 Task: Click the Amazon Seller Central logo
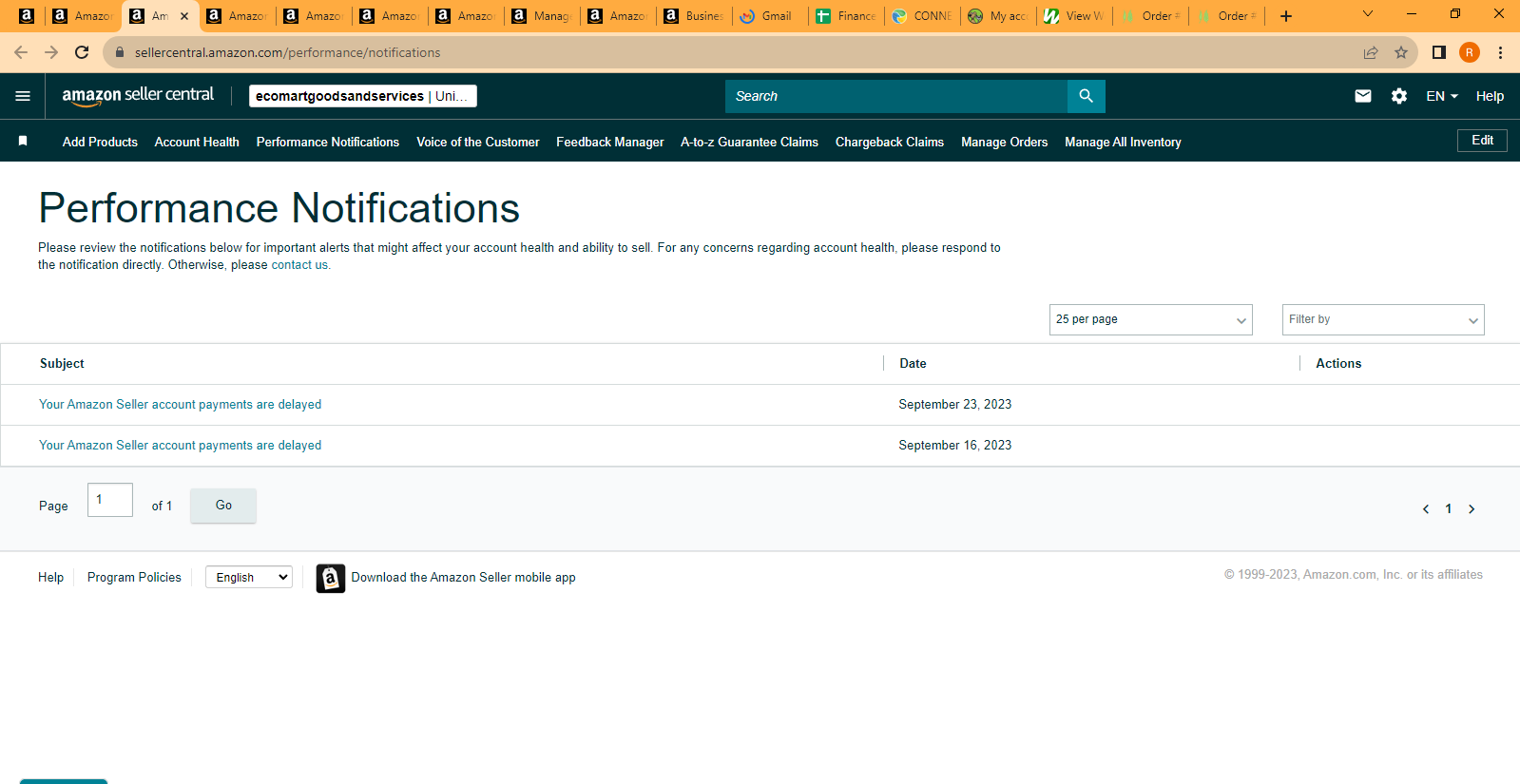click(x=138, y=95)
